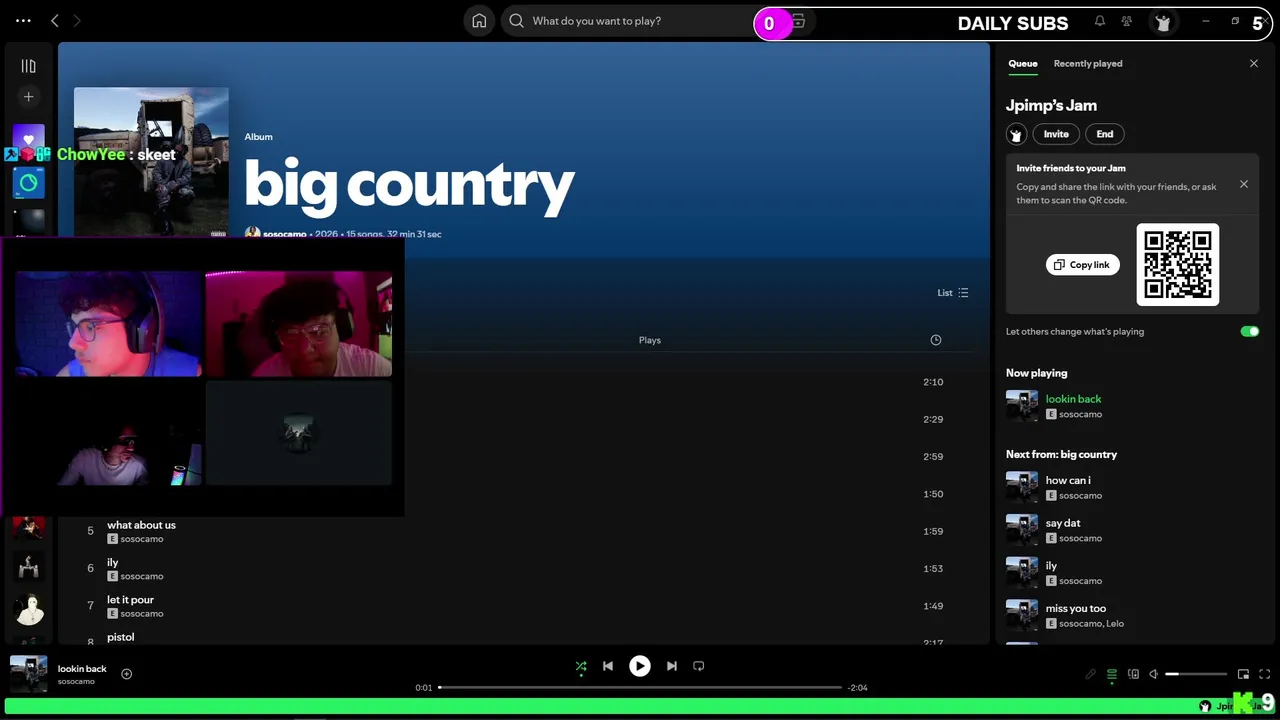Click sosocamo, Lelo artist text in queue

click(1091, 624)
